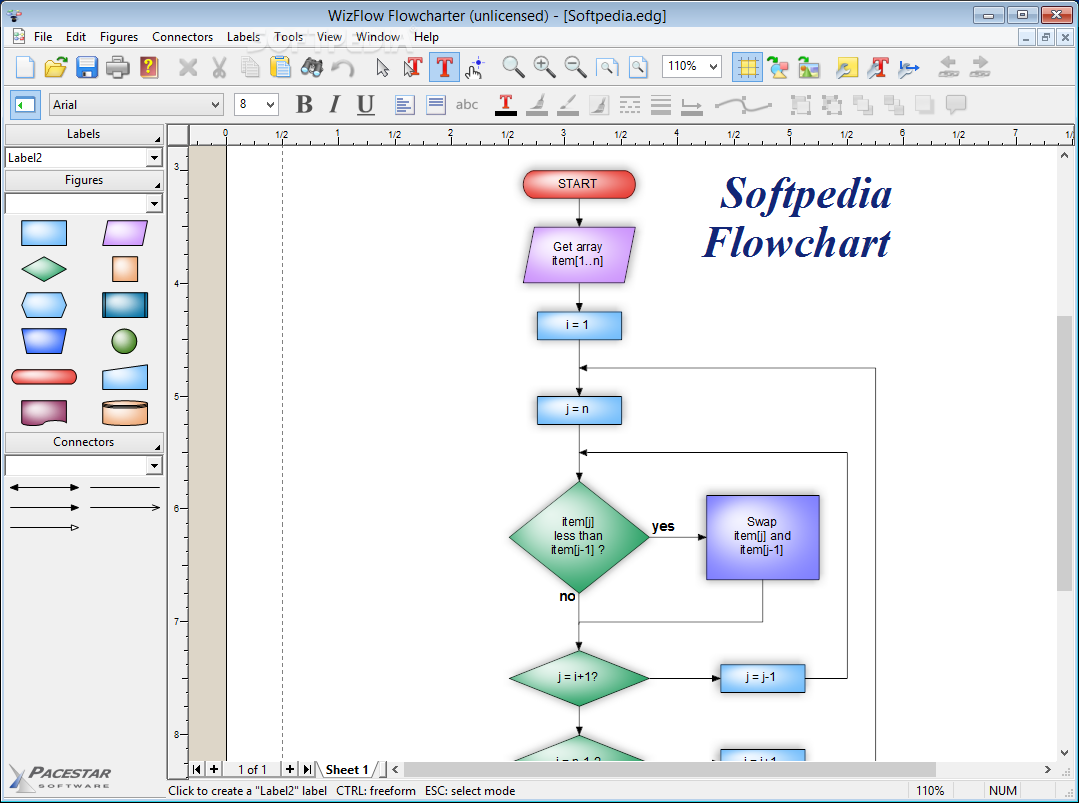
Task: Insert a picture using the image icon
Action: 809,67
